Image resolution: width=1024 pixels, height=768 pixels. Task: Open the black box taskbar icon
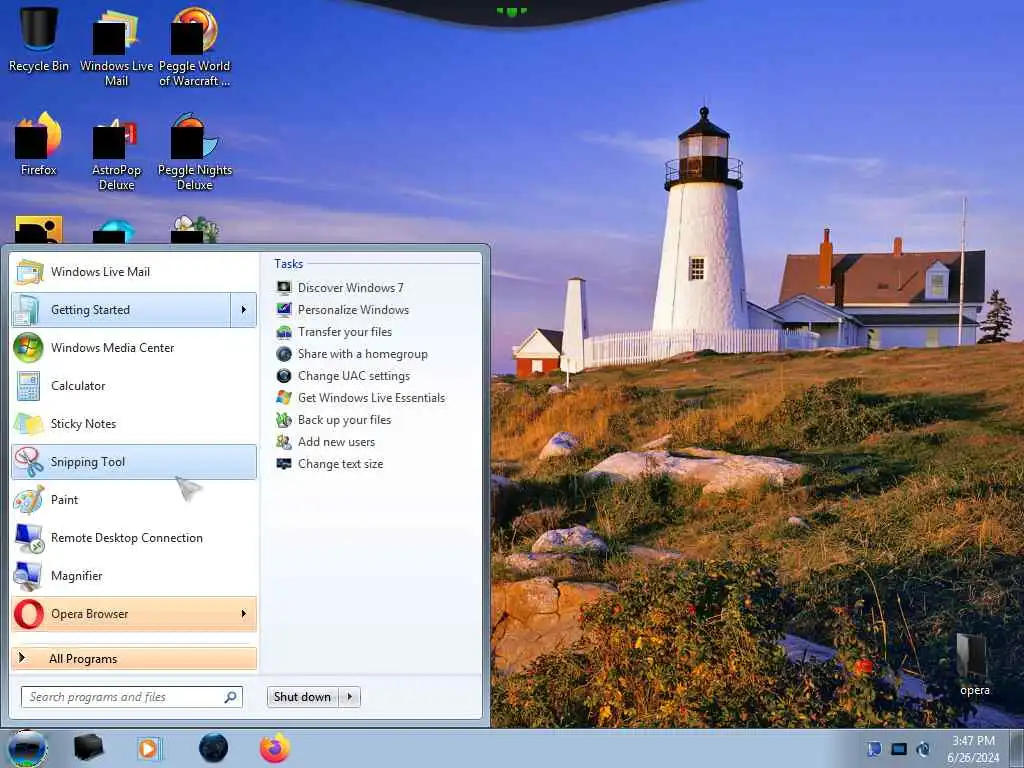89,748
